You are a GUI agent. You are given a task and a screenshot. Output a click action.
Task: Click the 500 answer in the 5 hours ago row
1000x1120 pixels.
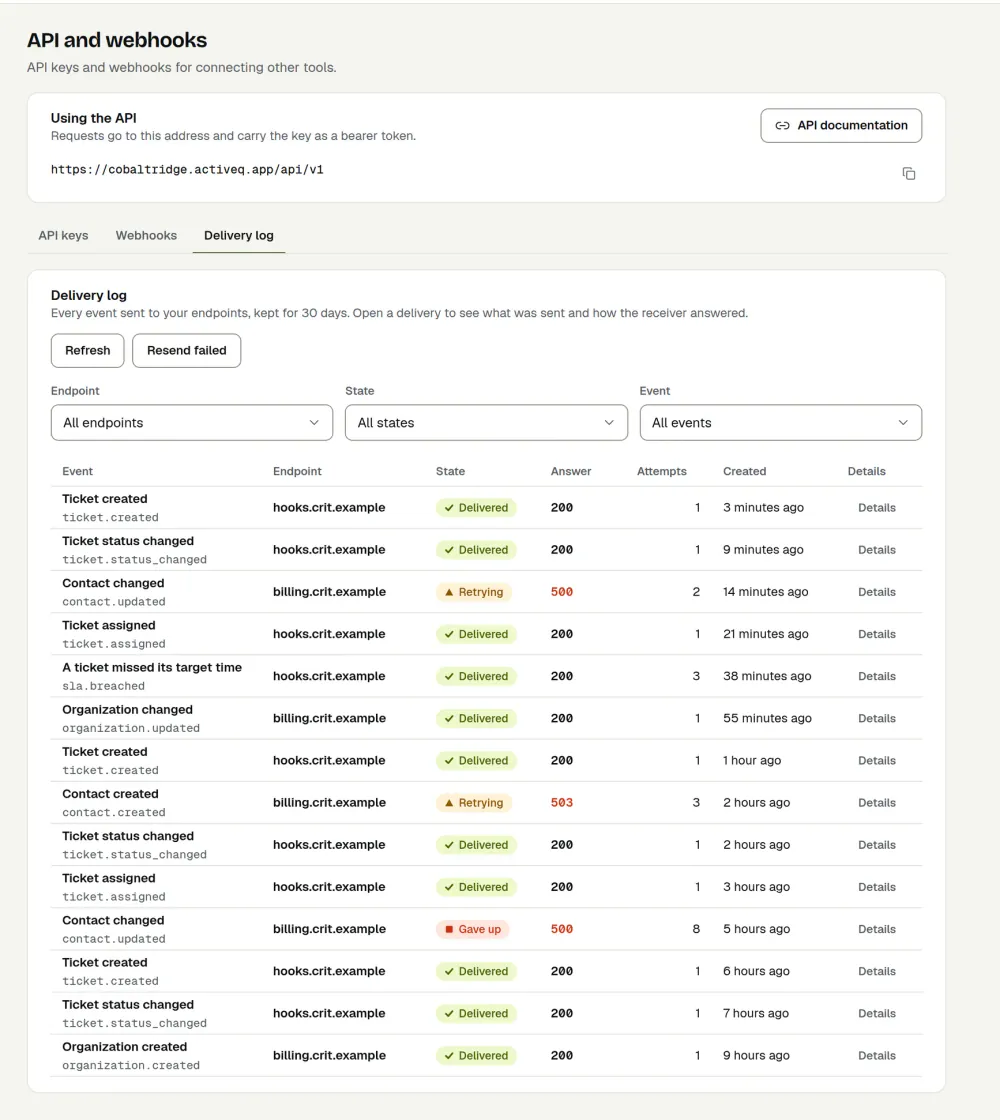tap(561, 929)
